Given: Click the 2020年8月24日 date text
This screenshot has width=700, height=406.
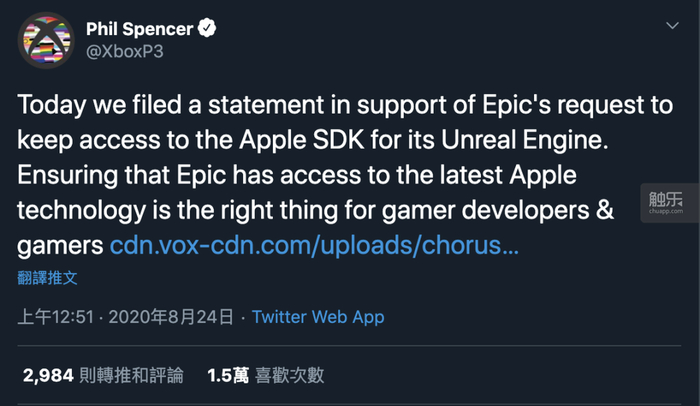Looking at the screenshot, I should tap(171, 317).
